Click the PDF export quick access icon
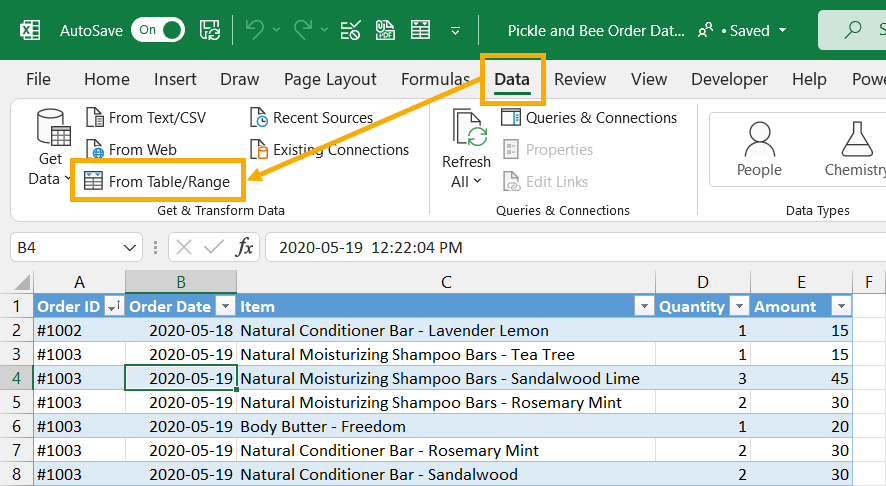Screen dimensions: 886x486 tap(385, 30)
